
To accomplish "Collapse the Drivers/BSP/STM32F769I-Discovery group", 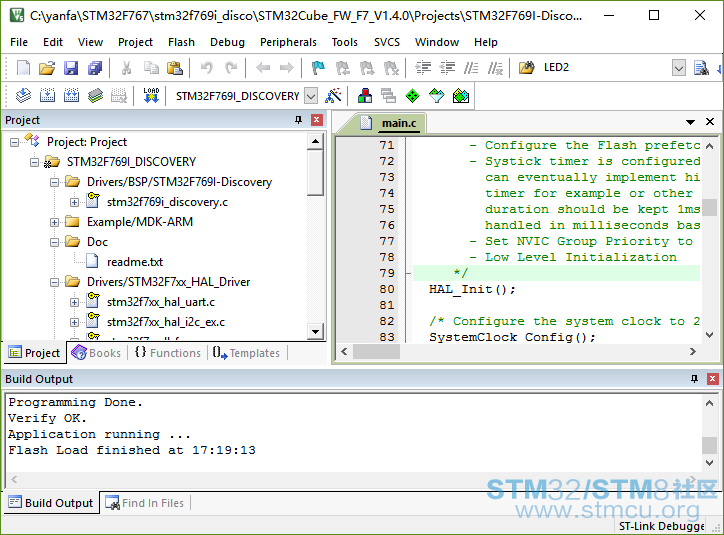I will coord(54,182).
